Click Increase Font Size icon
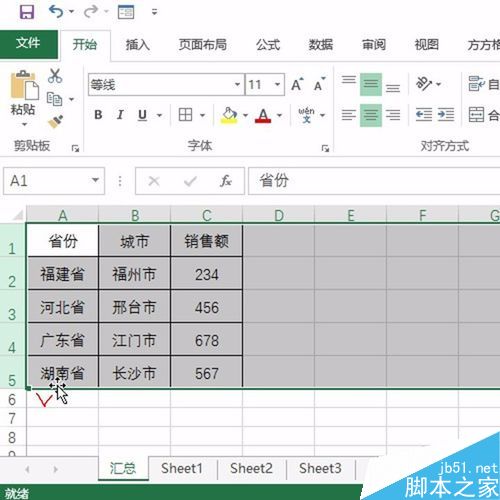Image resolution: width=500 pixels, height=500 pixels. click(297, 84)
